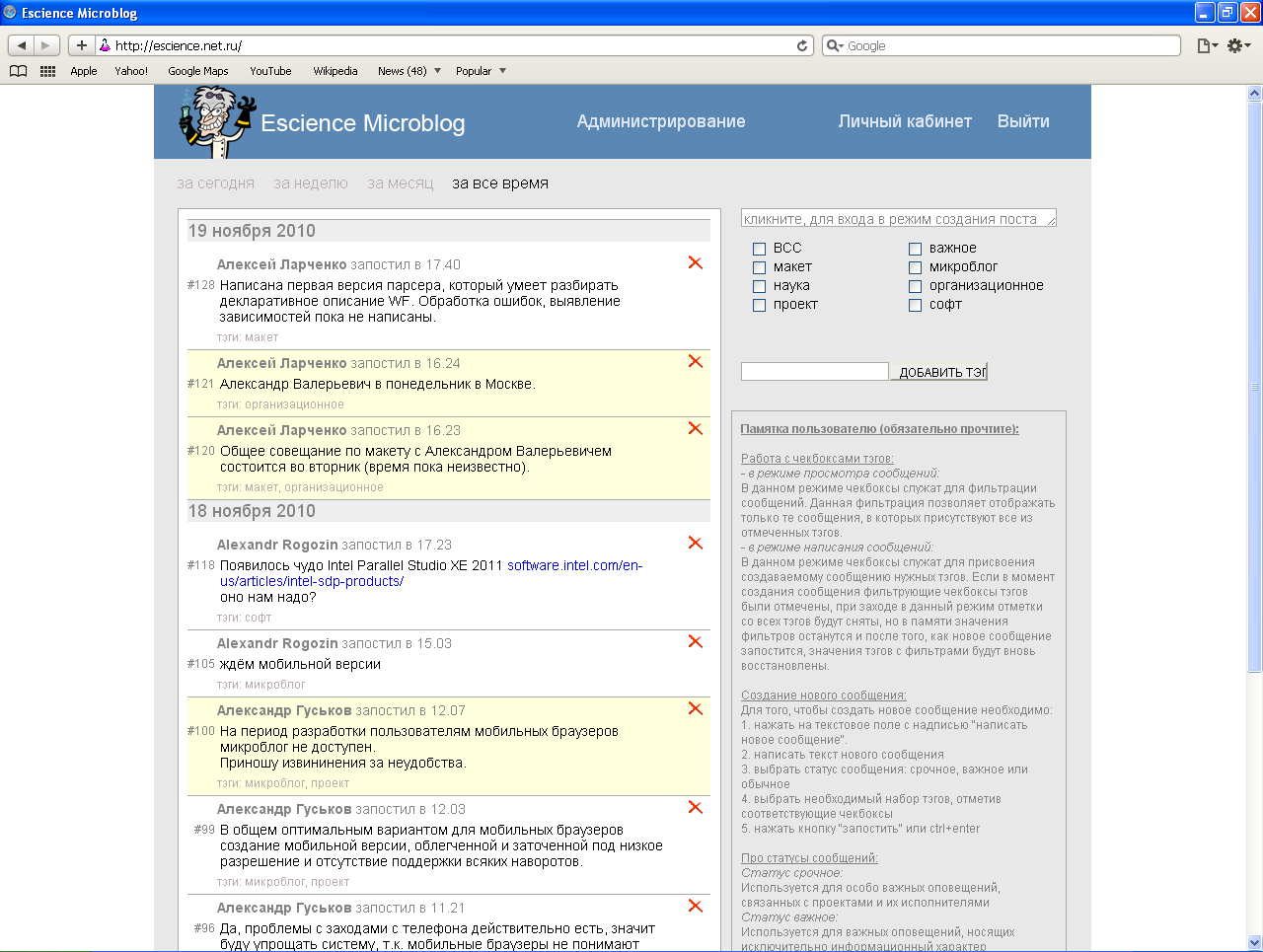The width and height of the screenshot is (1263, 952).
Task: Reload the page using the refresh icon
Action: [802, 45]
